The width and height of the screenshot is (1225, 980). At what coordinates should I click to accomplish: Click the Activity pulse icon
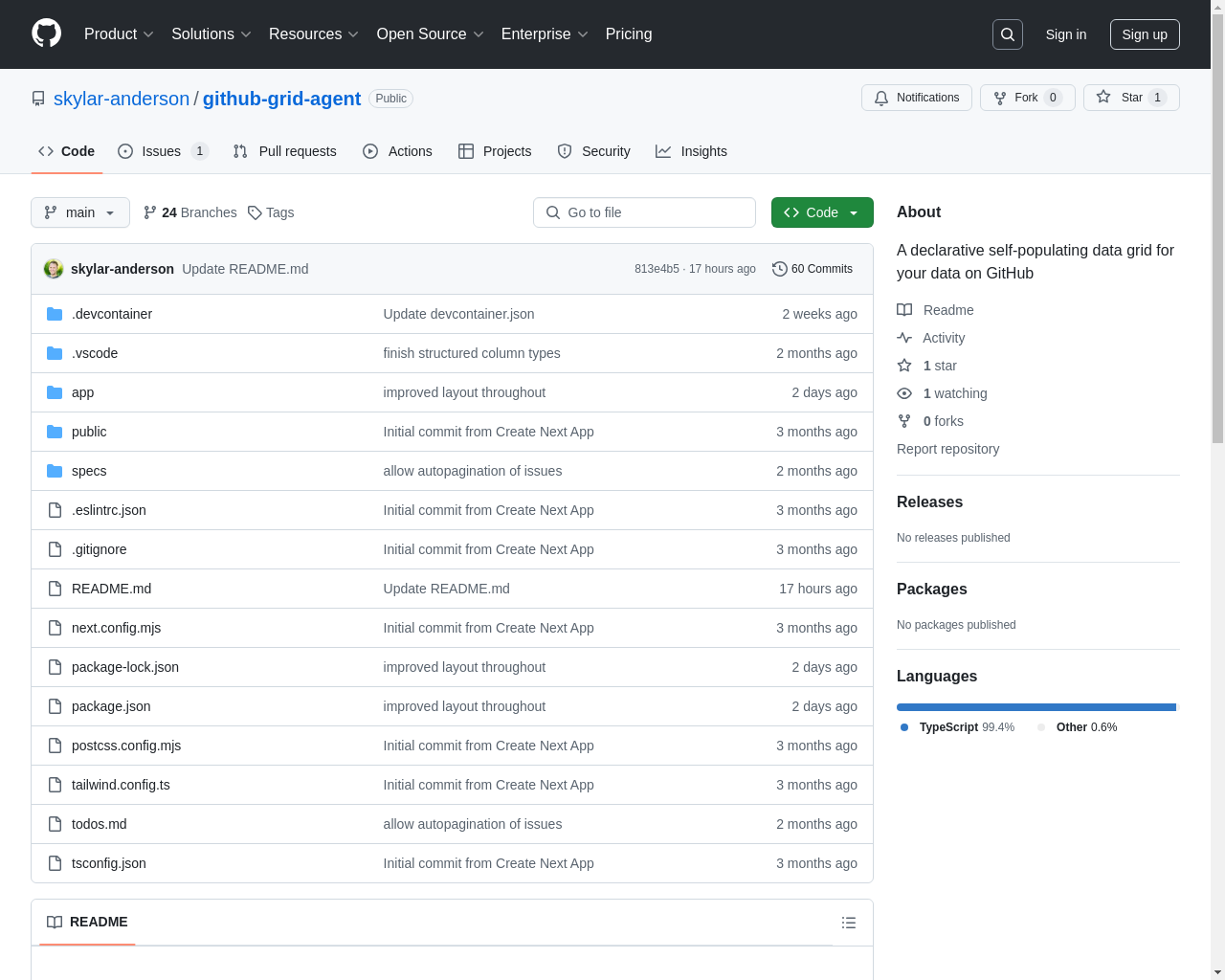tap(904, 338)
